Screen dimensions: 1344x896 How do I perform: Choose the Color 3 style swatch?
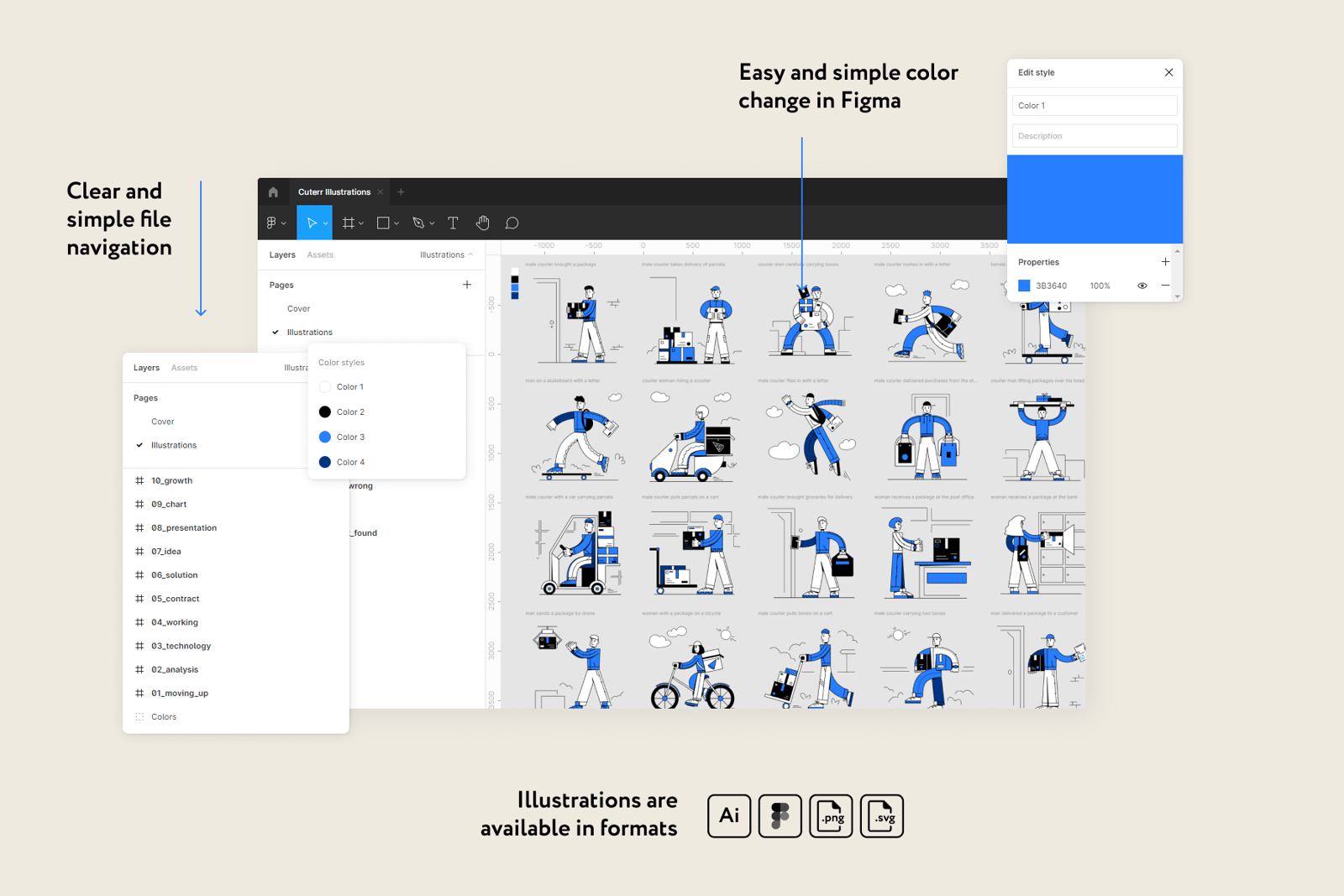[325, 437]
